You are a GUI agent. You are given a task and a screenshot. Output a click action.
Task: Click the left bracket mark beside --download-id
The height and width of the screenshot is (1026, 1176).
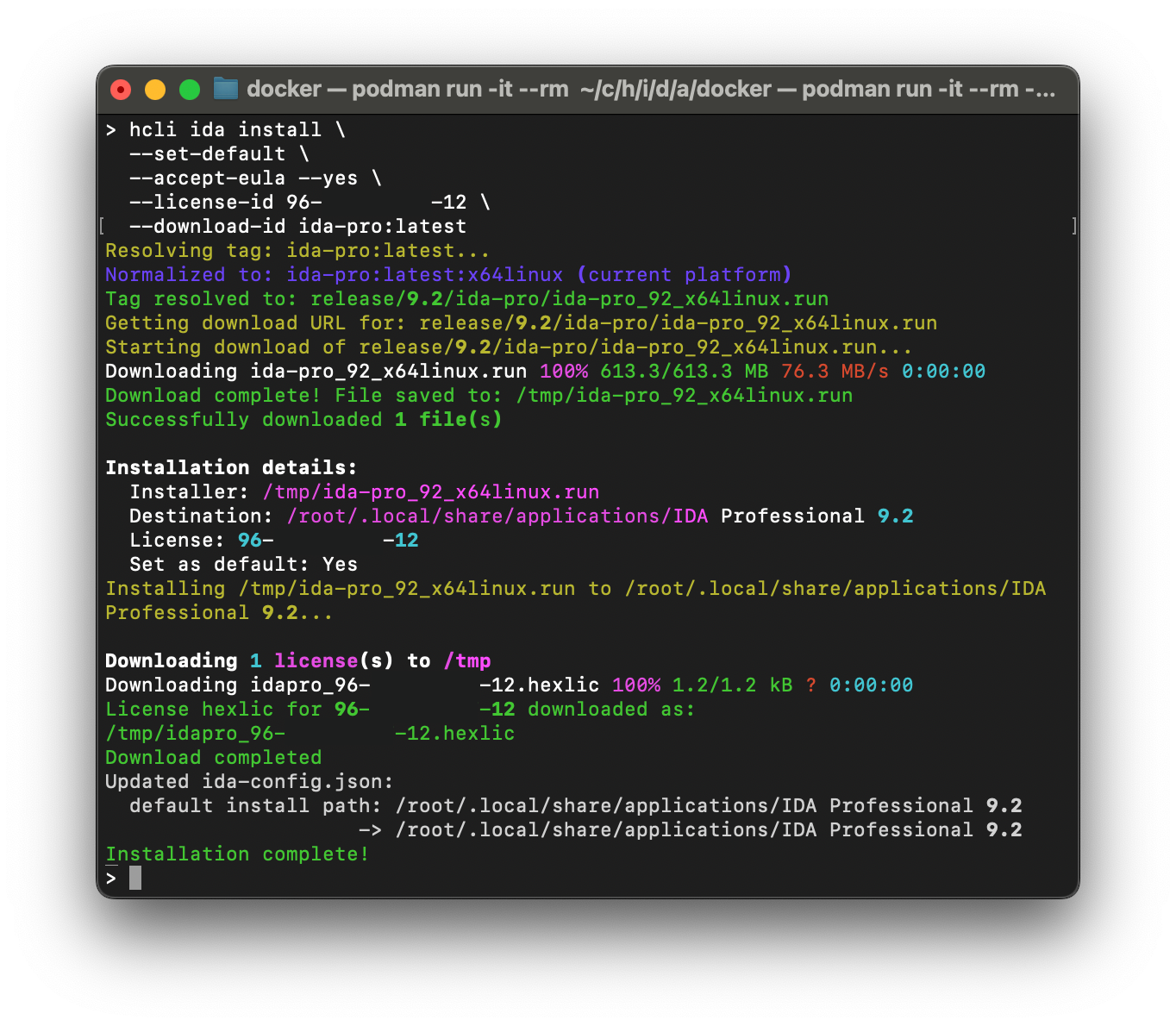pyautogui.click(x=103, y=226)
